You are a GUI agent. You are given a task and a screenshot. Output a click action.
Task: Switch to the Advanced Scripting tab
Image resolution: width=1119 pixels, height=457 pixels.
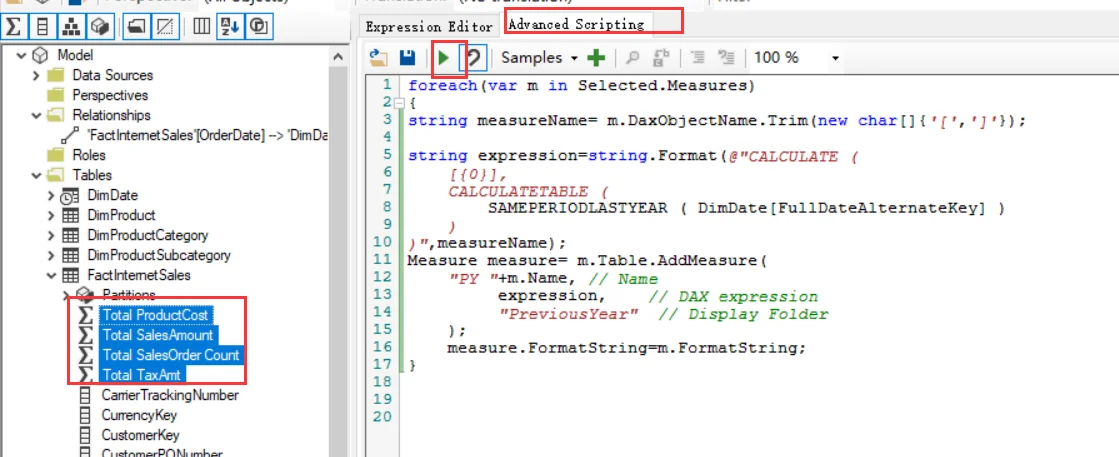click(576, 24)
